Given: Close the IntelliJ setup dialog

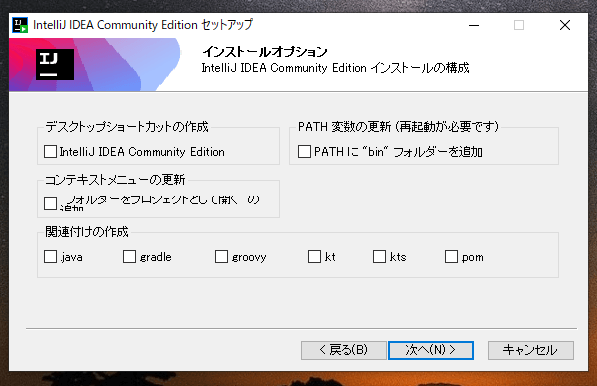Looking at the screenshot, I should (x=565, y=25).
